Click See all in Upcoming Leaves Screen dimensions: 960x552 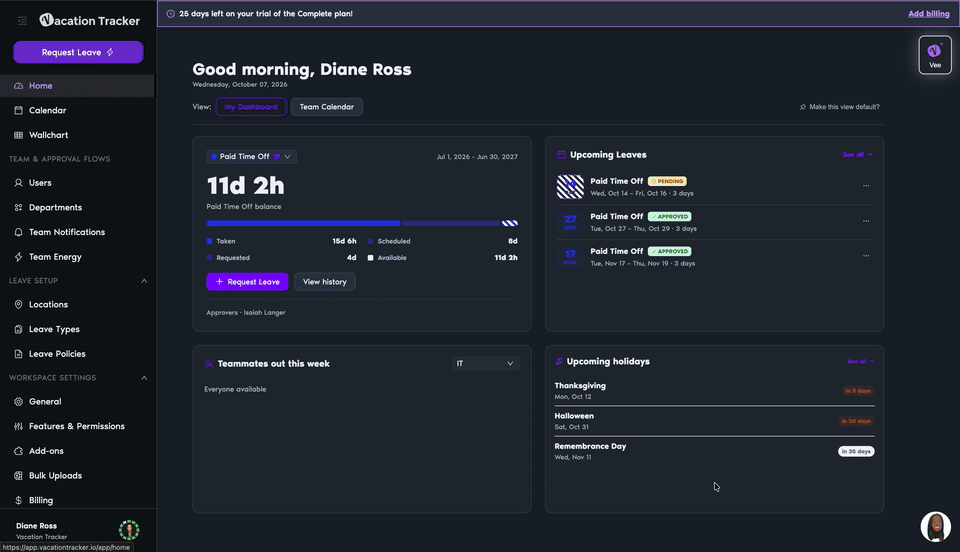click(857, 155)
